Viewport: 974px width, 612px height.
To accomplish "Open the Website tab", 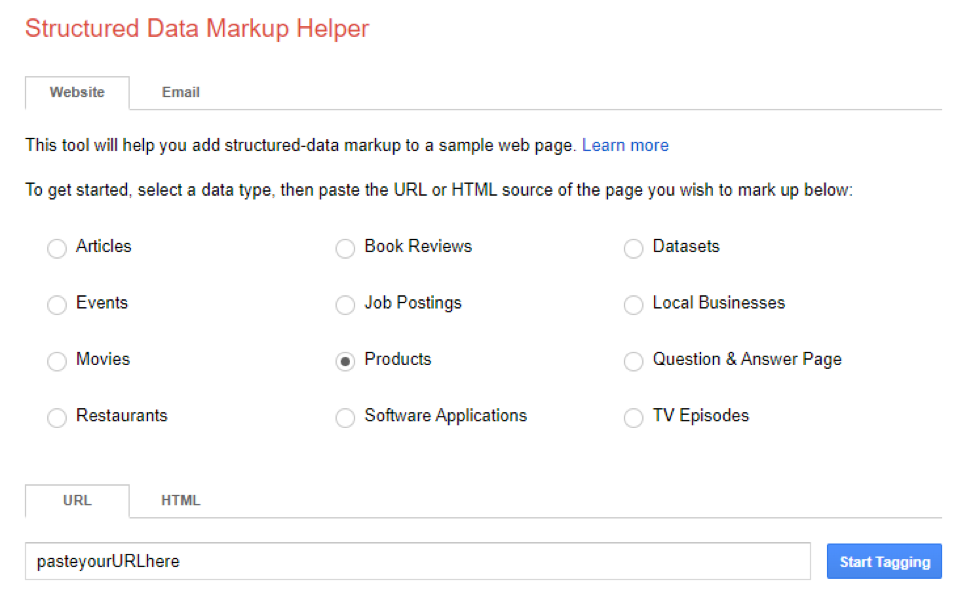I will [77, 92].
